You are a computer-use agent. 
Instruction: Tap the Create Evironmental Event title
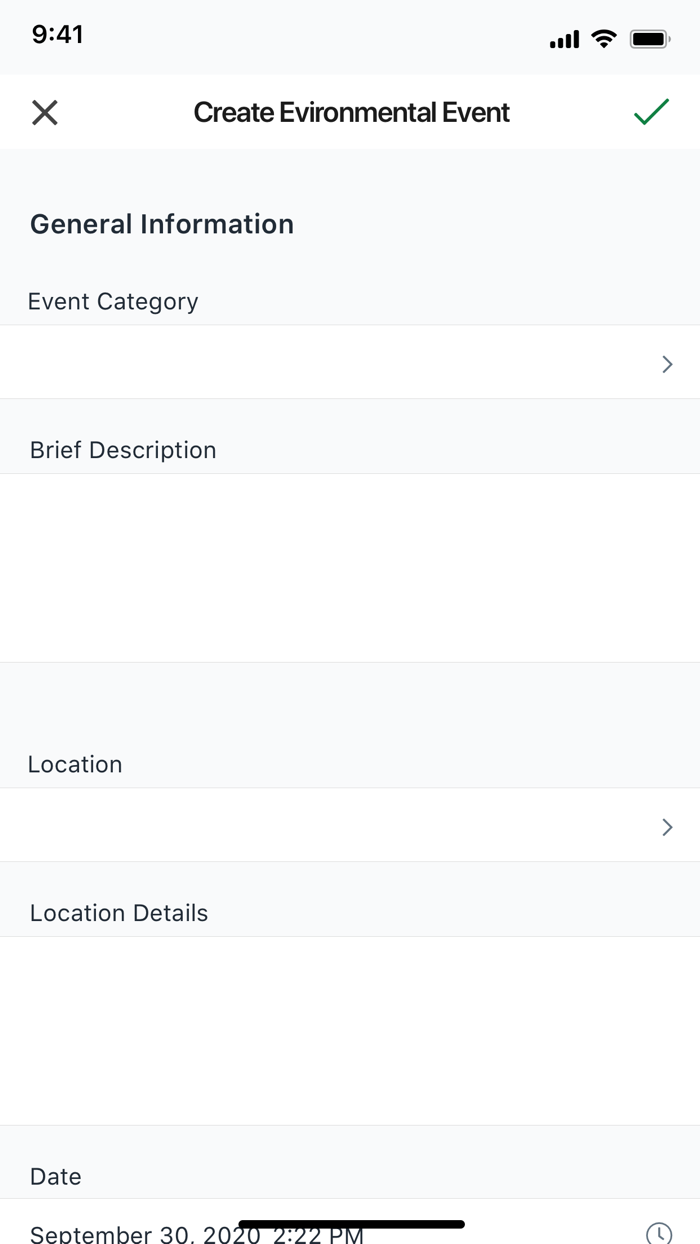click(x=351, y=113)
